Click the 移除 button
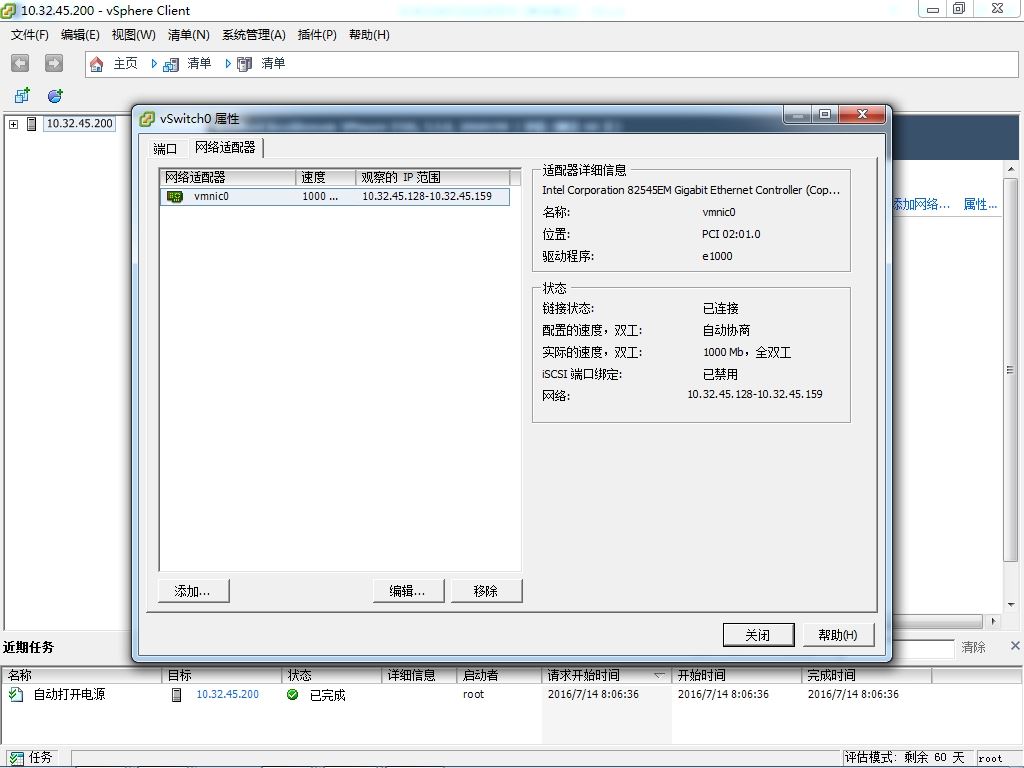The height and width of the screenshot is (768, 1024). click(x=487, y=591)
